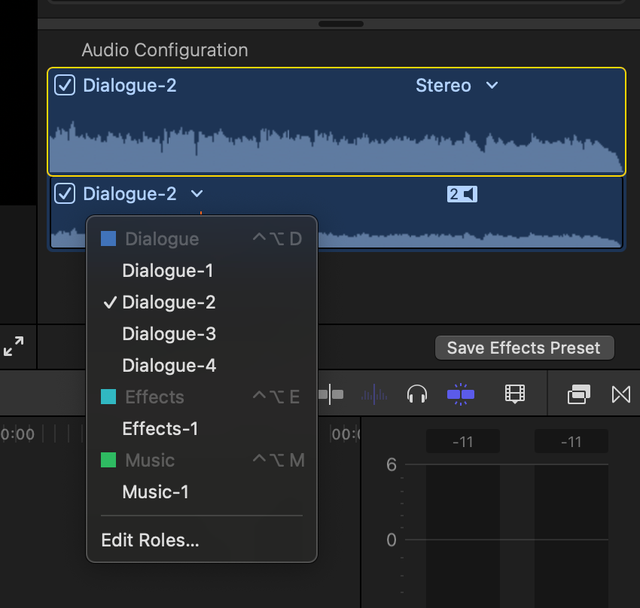
Task: Open the Effects browser icon
Action: (579, 395)
